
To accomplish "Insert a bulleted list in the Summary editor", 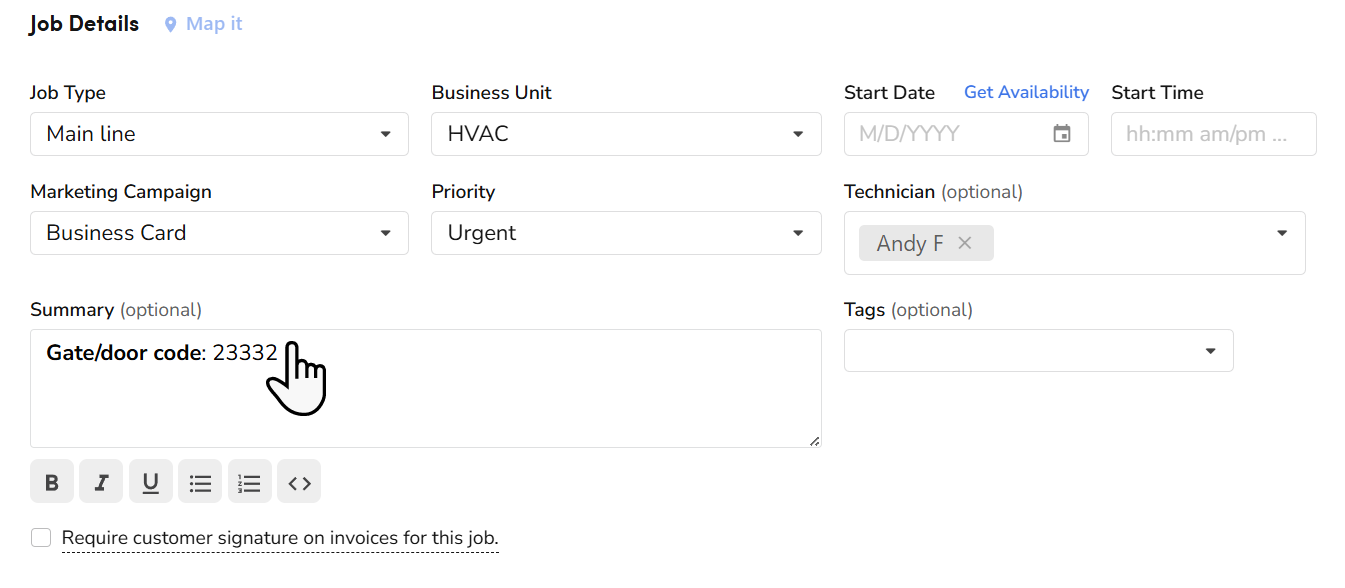I will tap(200, 481).
